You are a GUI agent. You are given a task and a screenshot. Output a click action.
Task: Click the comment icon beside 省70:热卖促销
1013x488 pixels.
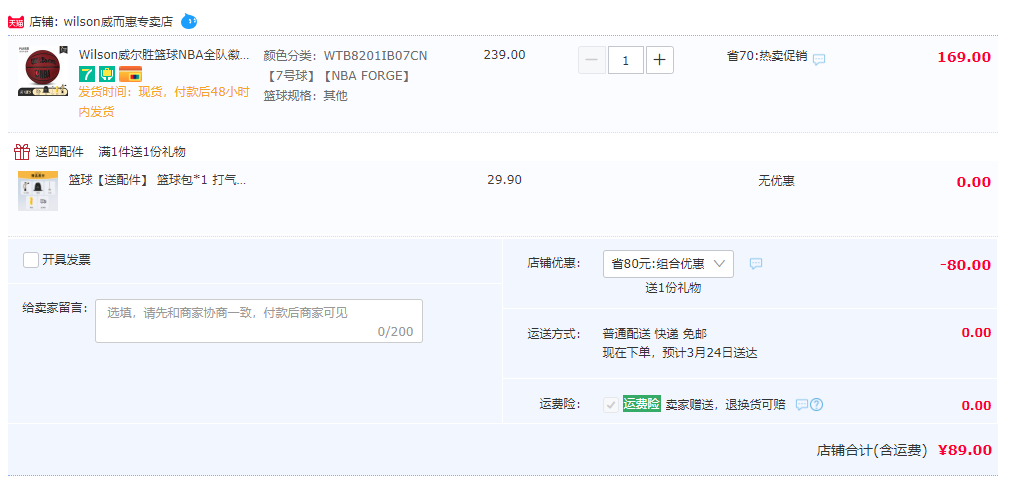[x=819, y=59]
